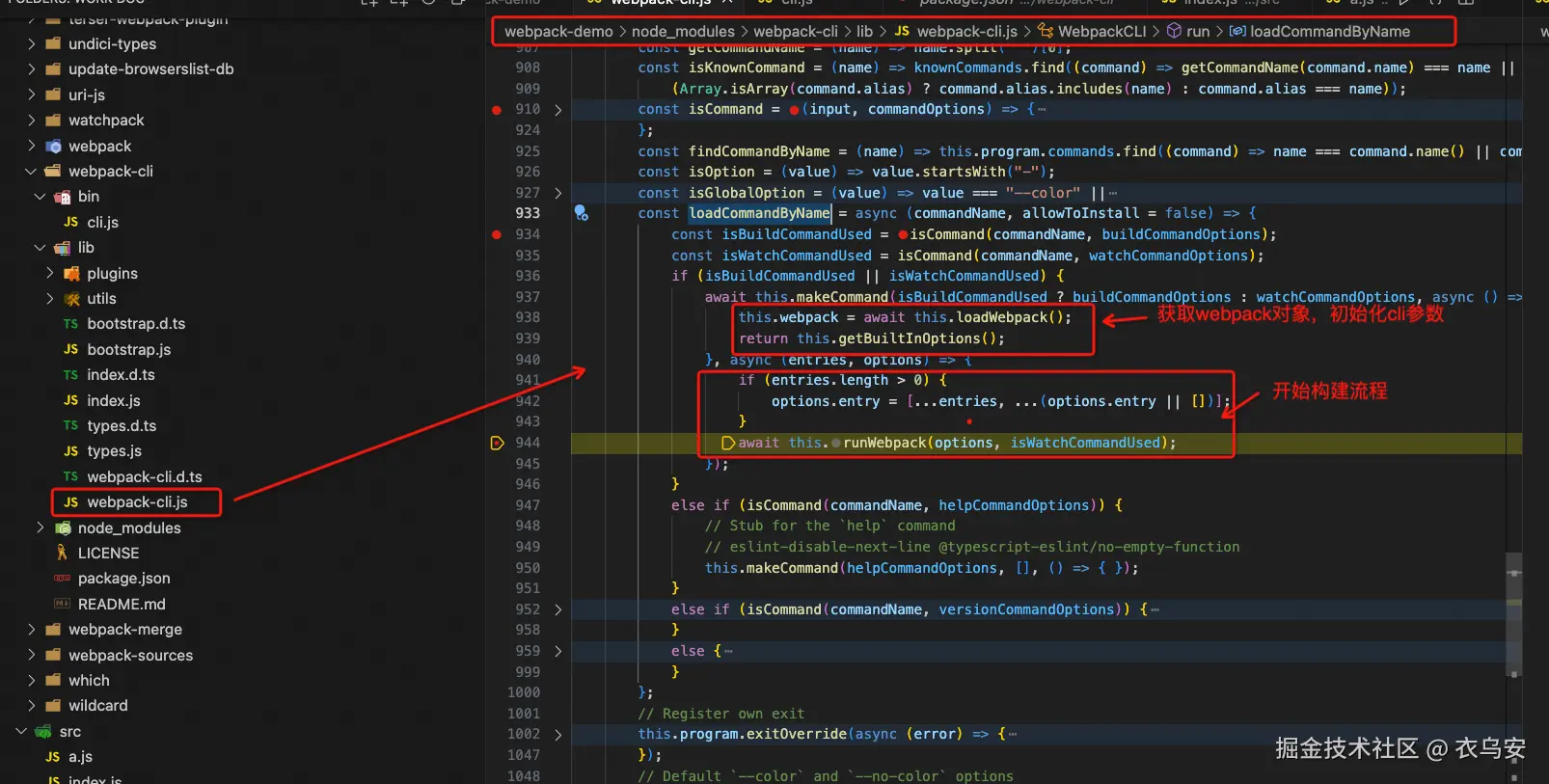Toggle the breakpoint on line 934
The width and height of the screenshot is (1549, 784).
click(x=497, y=234)
